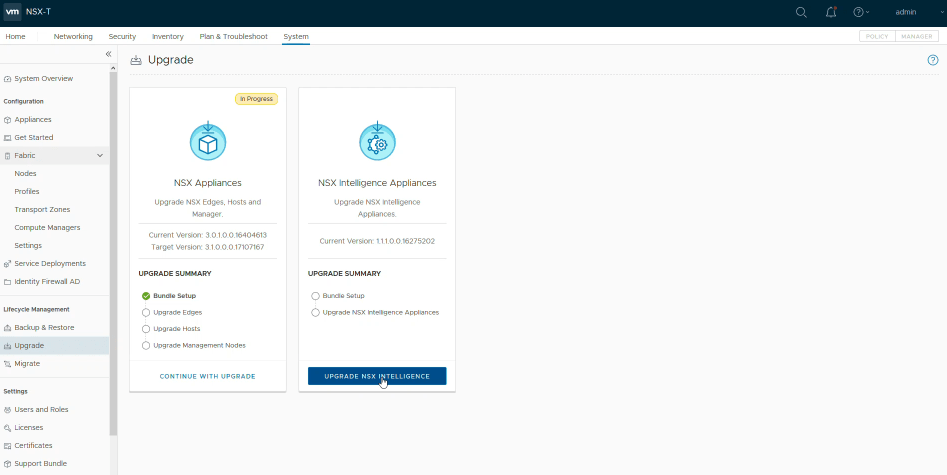Click the NSX Appliances cube icon

208,142
